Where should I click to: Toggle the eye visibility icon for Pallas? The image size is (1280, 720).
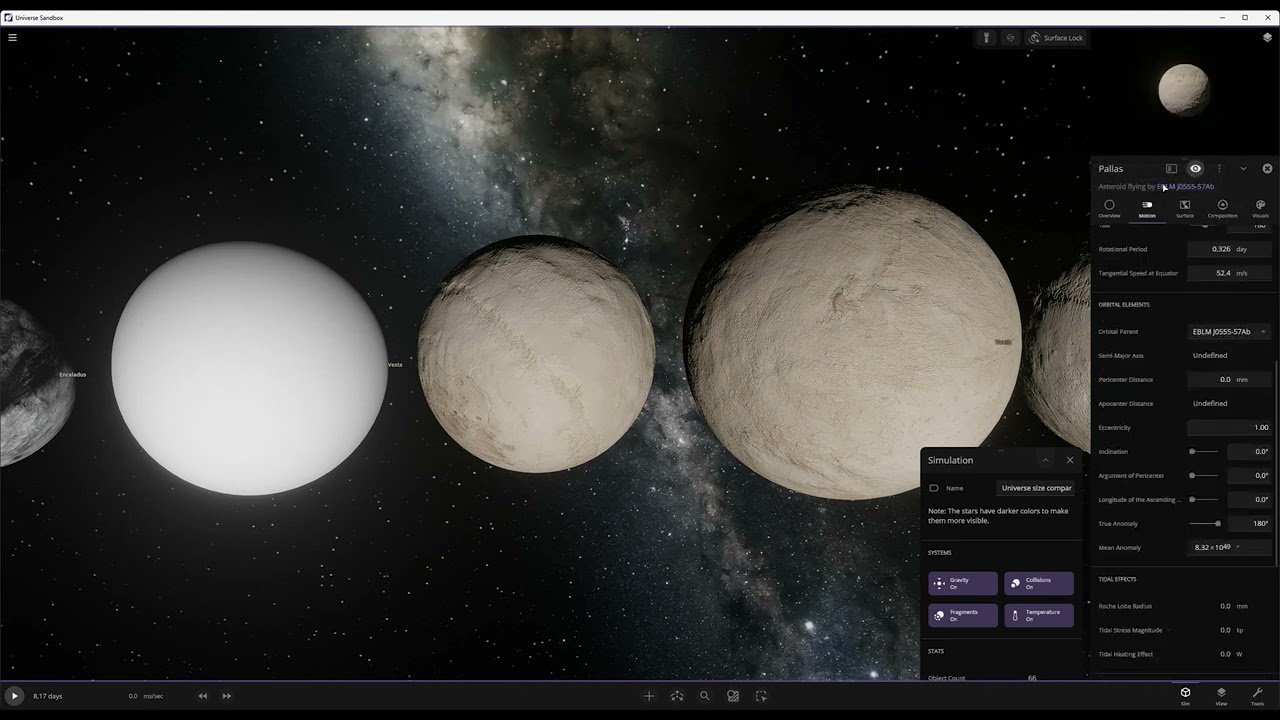pos(1195,168)
